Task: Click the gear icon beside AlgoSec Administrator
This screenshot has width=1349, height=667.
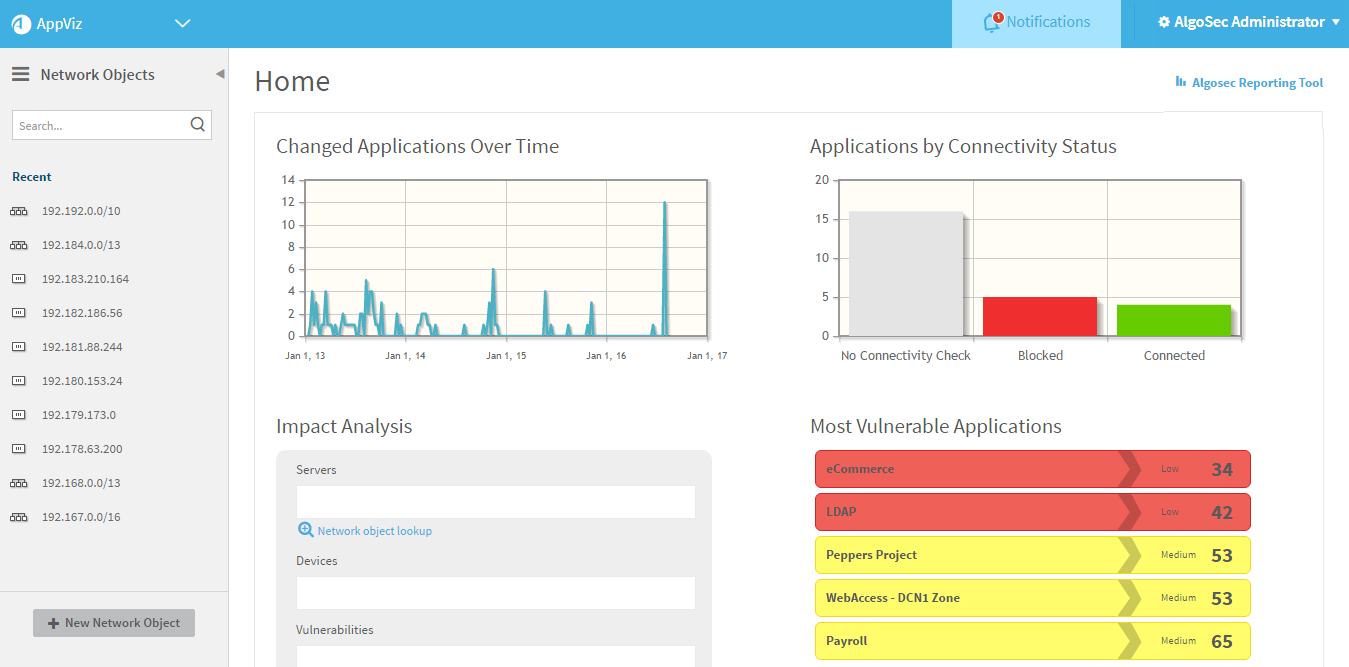Action: coord(1164,22)
